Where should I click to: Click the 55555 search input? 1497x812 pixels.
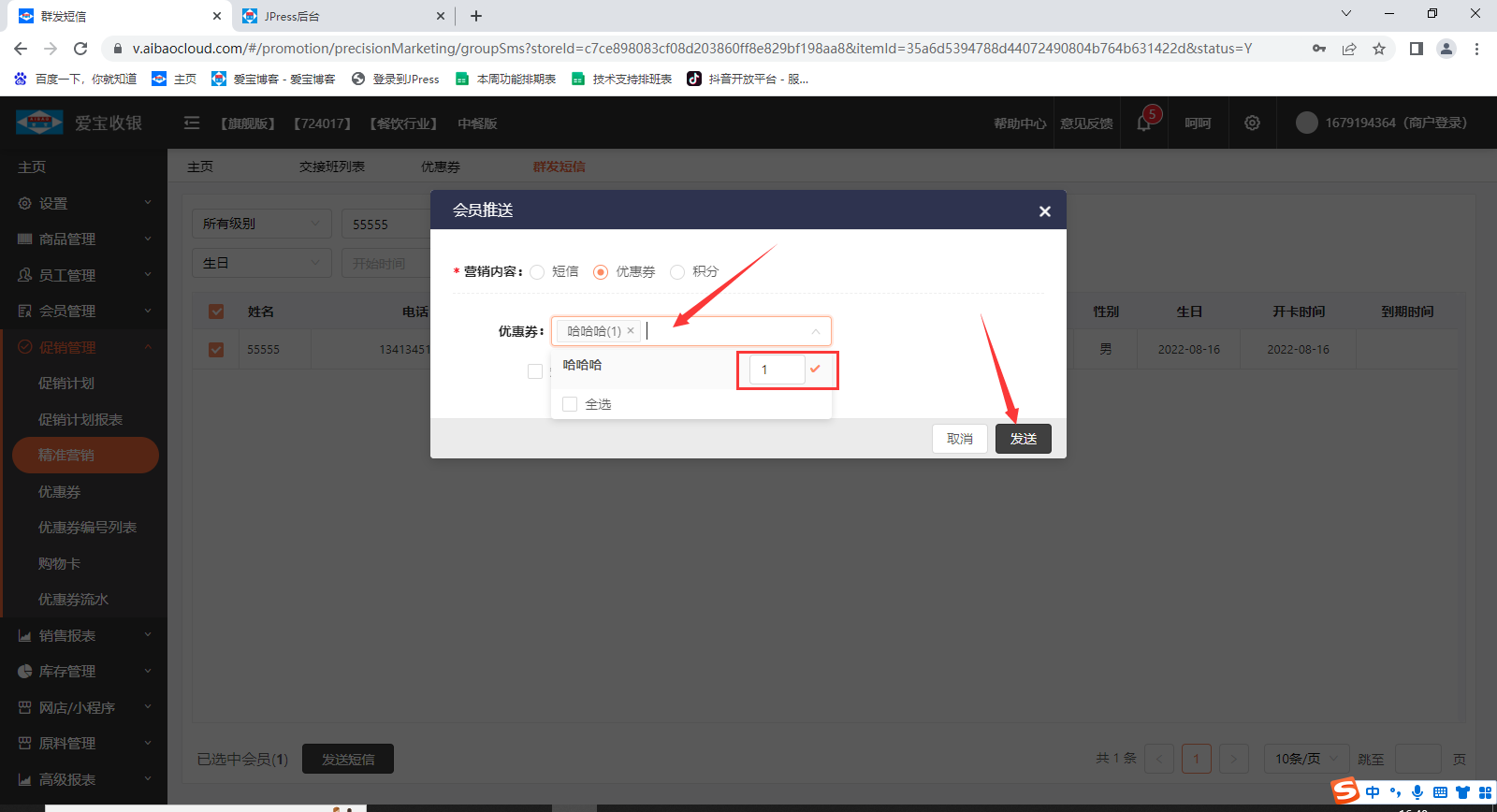[385, 224]
